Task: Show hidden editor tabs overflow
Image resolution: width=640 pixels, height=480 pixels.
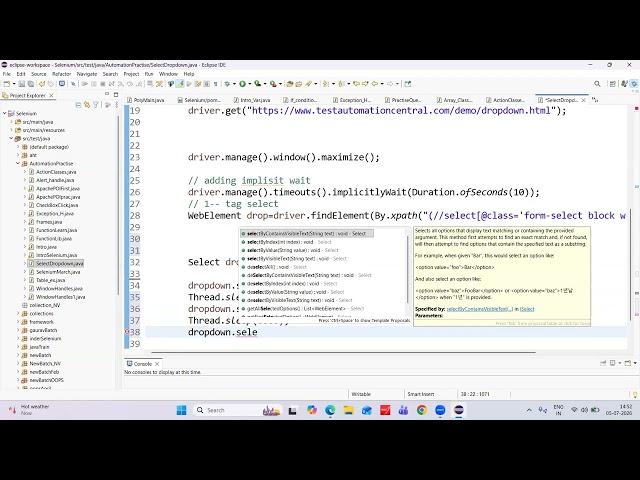Action: [x=595, y=100]
